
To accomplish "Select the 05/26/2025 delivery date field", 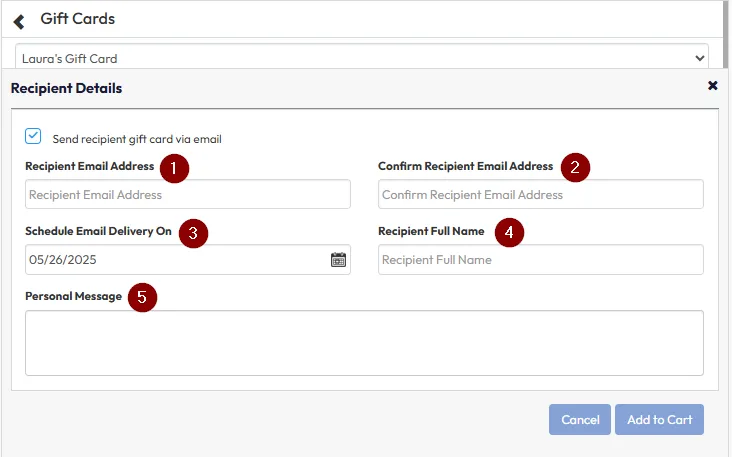I will pos(175,260).
